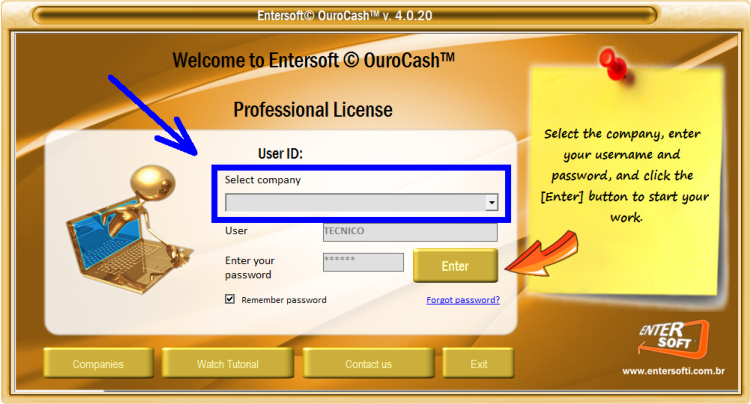Click the Exit button
Image resolution: width=751 pixels, height=404 pixels.
coord(478,364)
